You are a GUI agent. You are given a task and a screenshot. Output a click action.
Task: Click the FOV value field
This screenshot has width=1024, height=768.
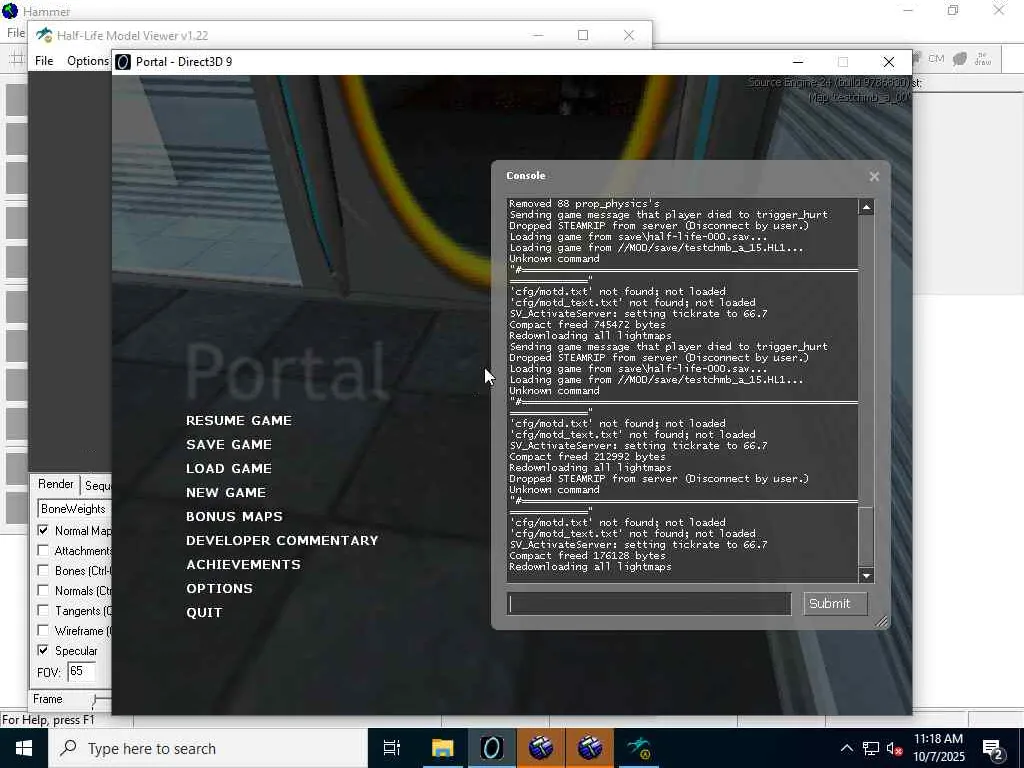point(82,671)
